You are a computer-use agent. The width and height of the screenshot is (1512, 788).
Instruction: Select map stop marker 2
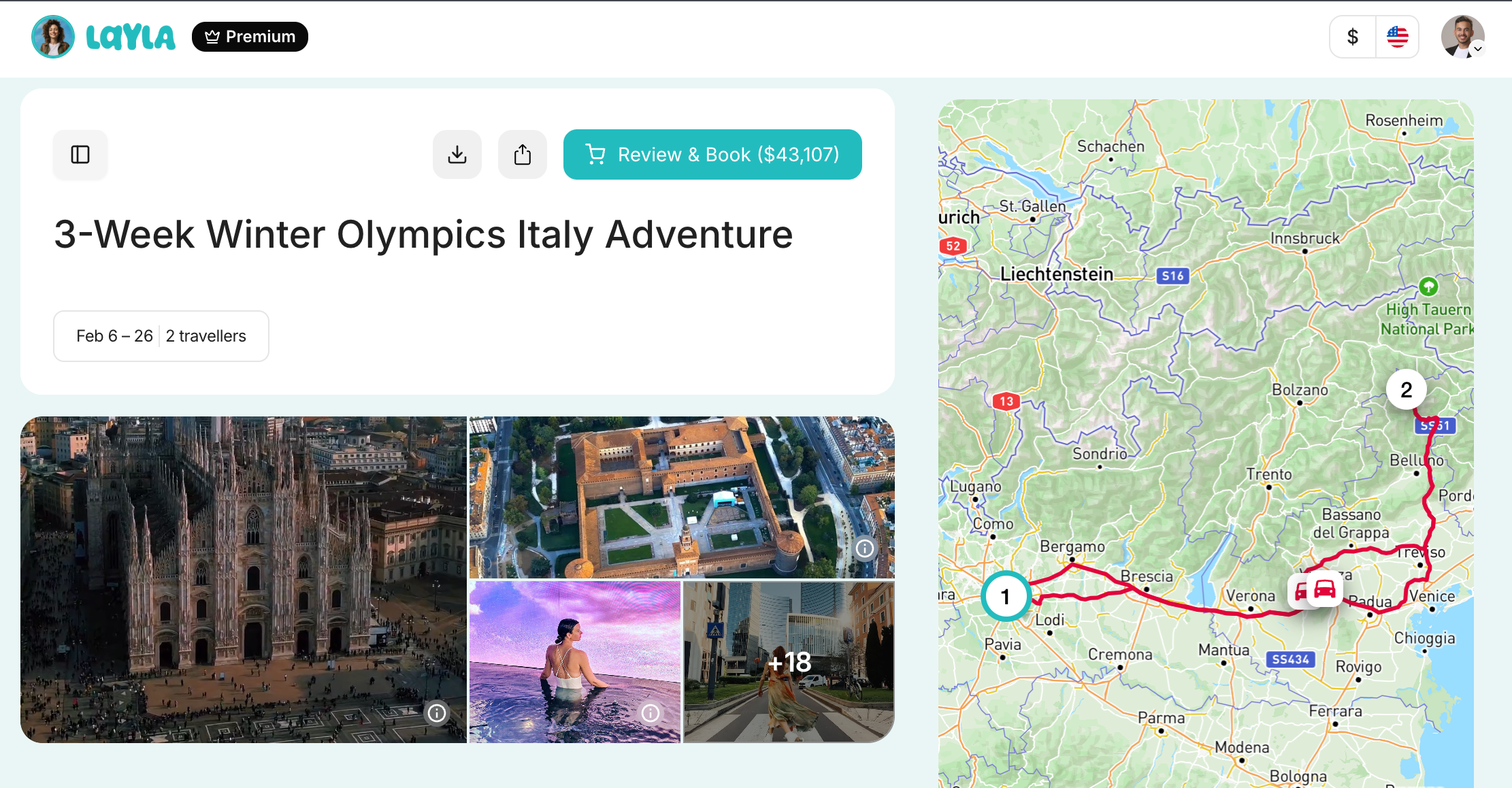[x=1406, y=390]
